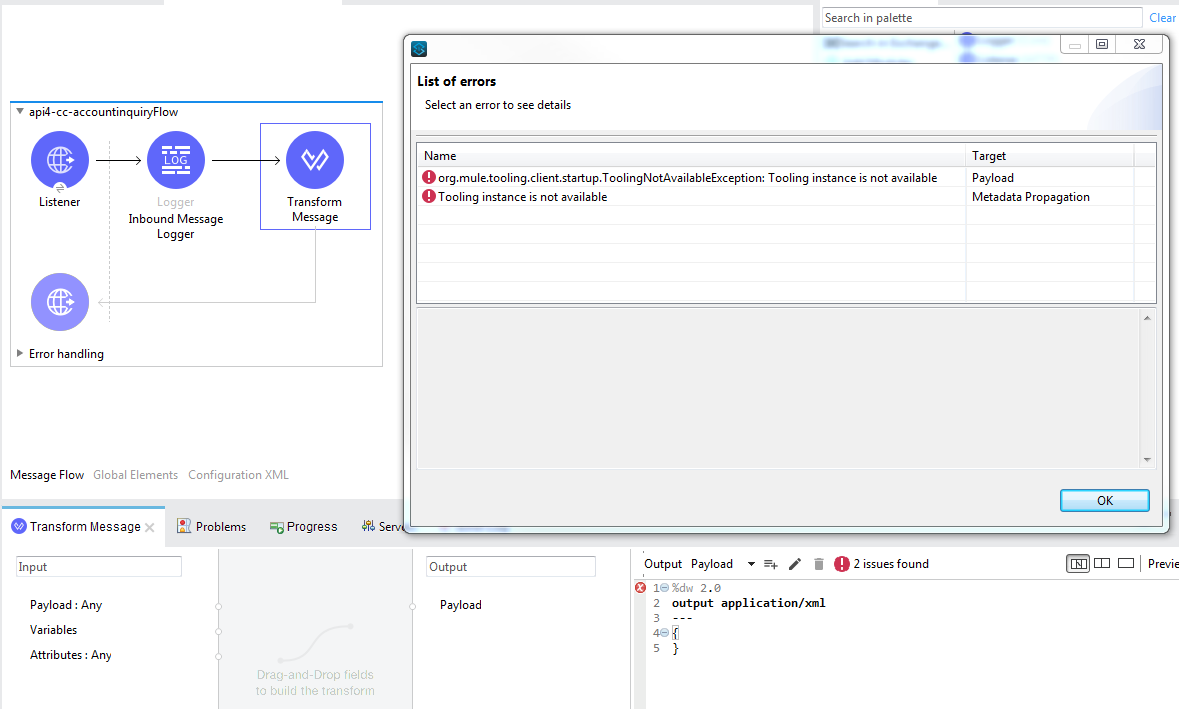Click the Output filter field
The width and height of the screenshot is (1179, 709).
(x=511, y=567)
